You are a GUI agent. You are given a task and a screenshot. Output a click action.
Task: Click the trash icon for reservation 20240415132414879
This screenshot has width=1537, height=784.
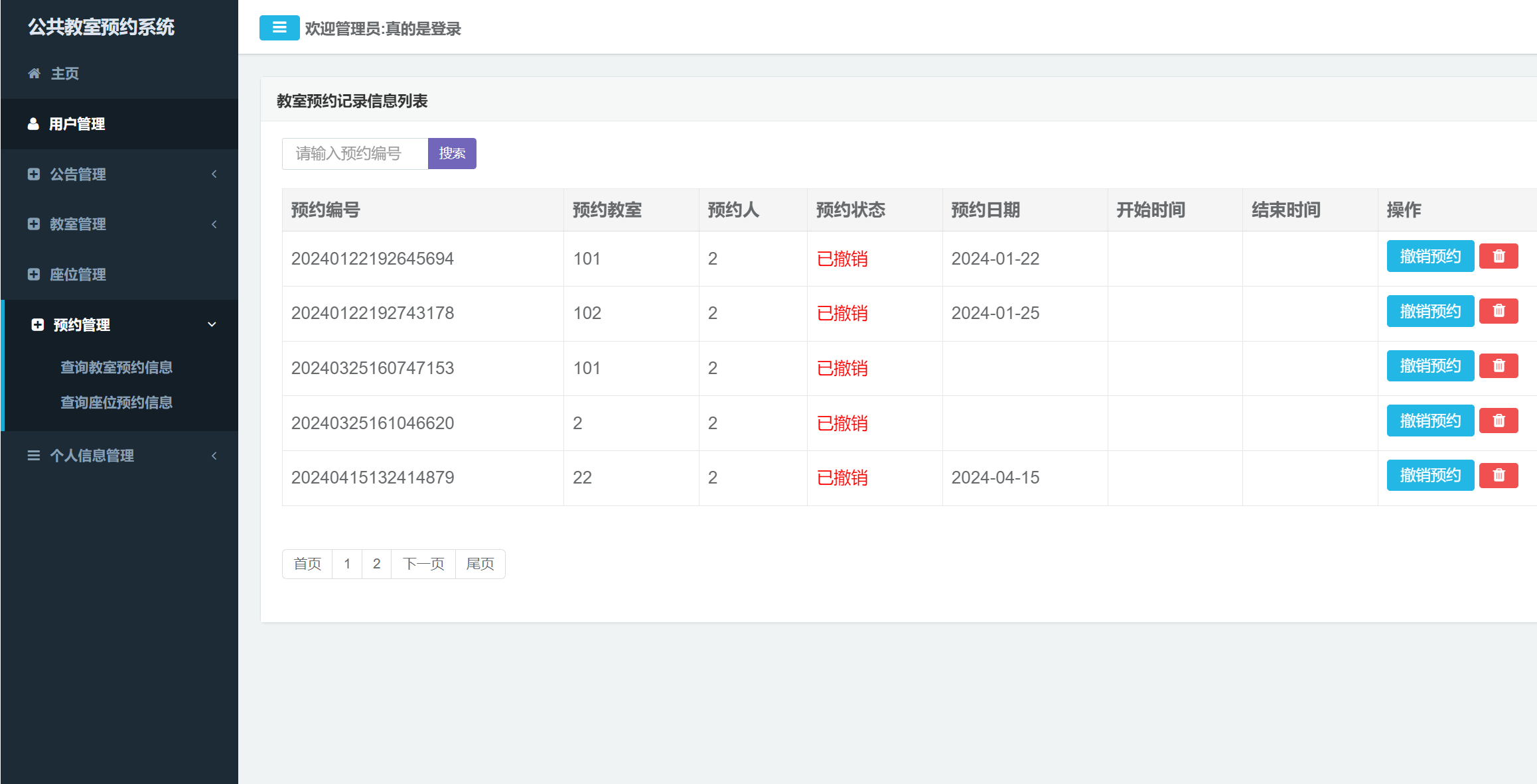coord(1499,476)
